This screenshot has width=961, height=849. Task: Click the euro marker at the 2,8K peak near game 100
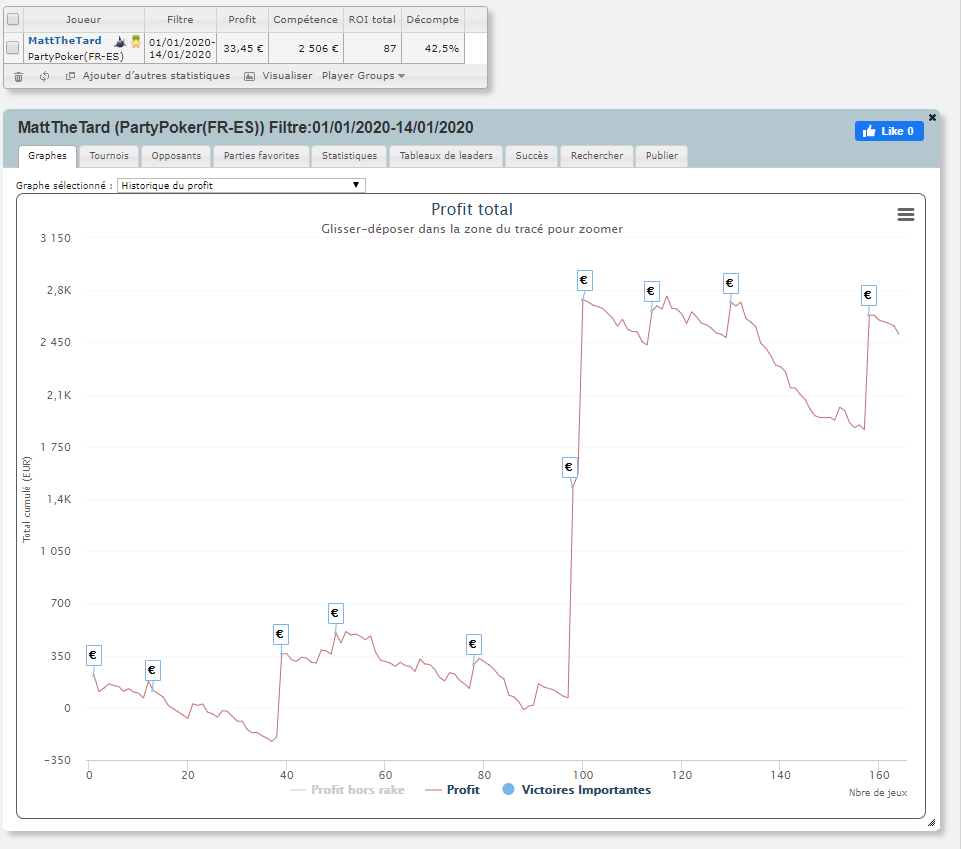(x=584, y=280)
